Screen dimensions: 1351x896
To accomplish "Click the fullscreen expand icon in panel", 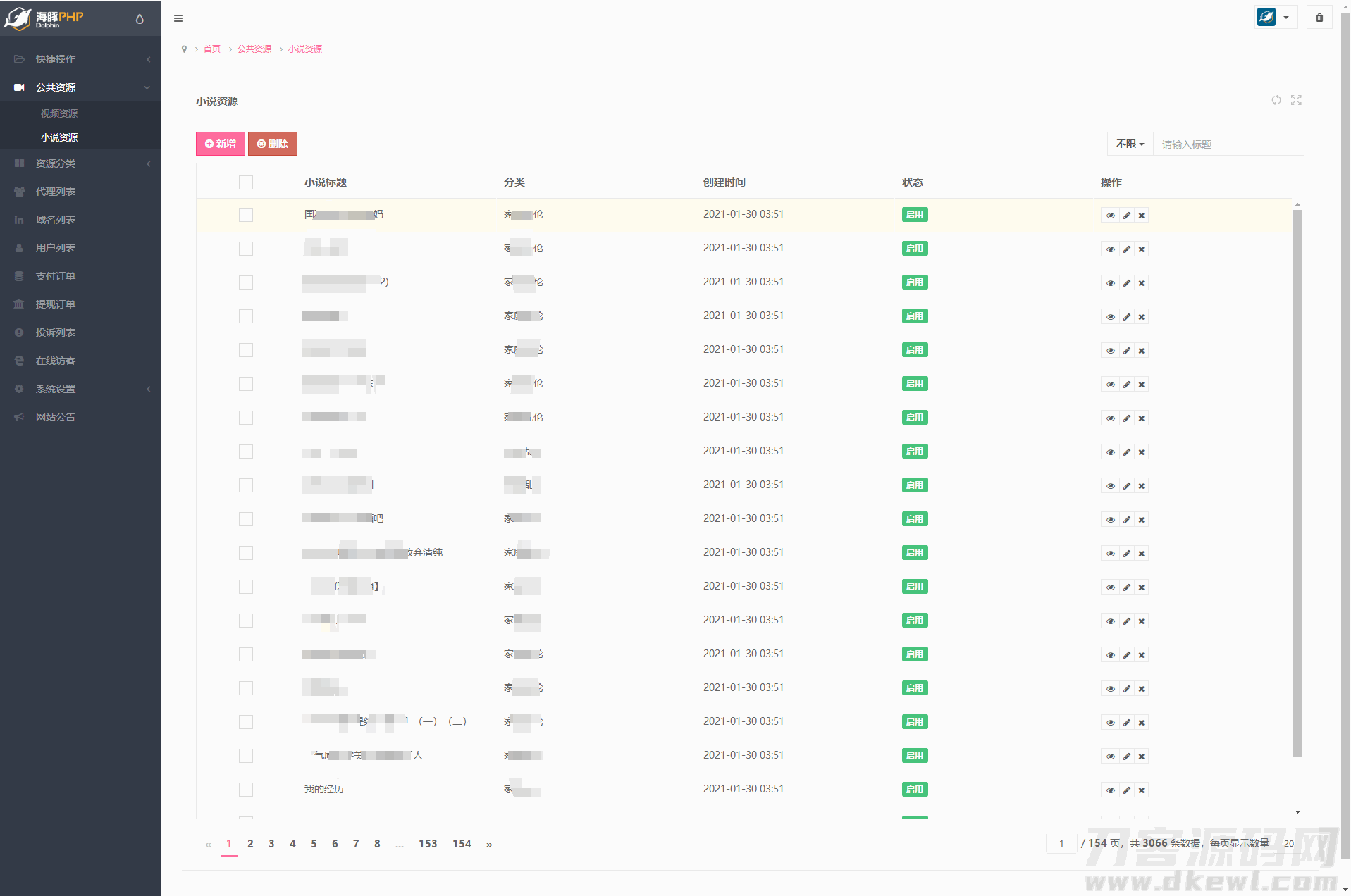I will (x=1296, y=100).
